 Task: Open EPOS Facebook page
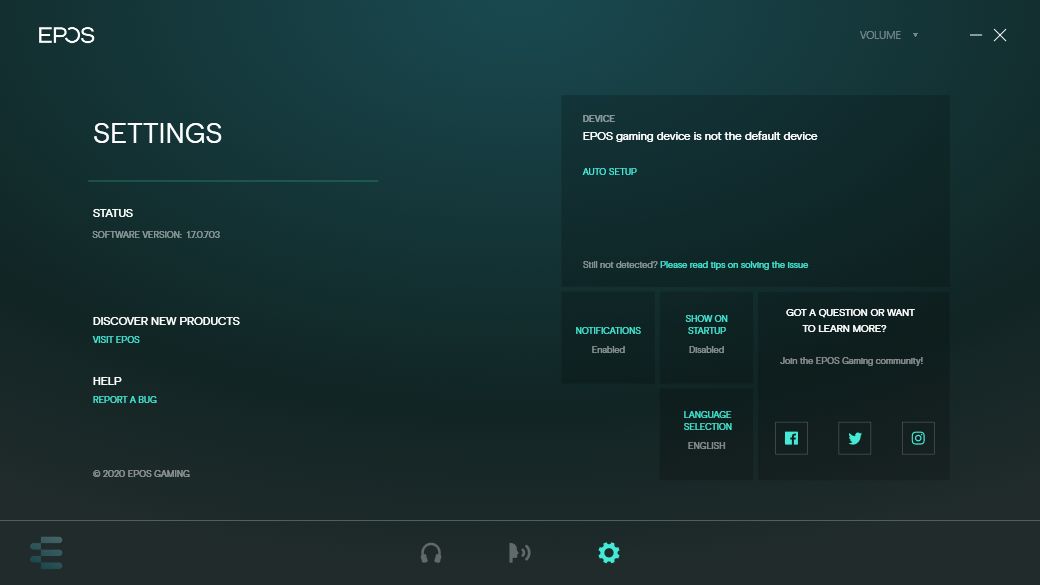[791, 438]
